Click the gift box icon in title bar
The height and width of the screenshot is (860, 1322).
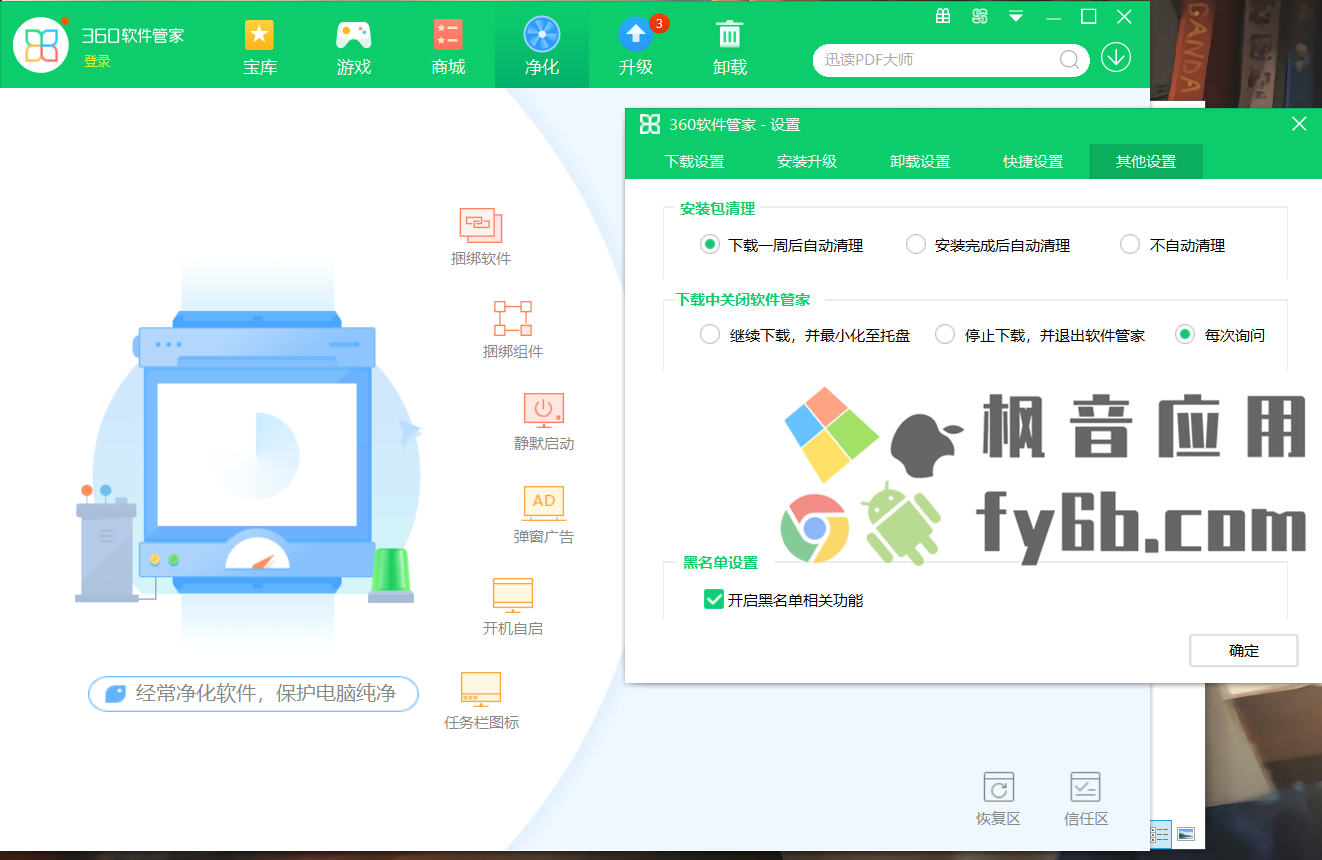[943, 16]
